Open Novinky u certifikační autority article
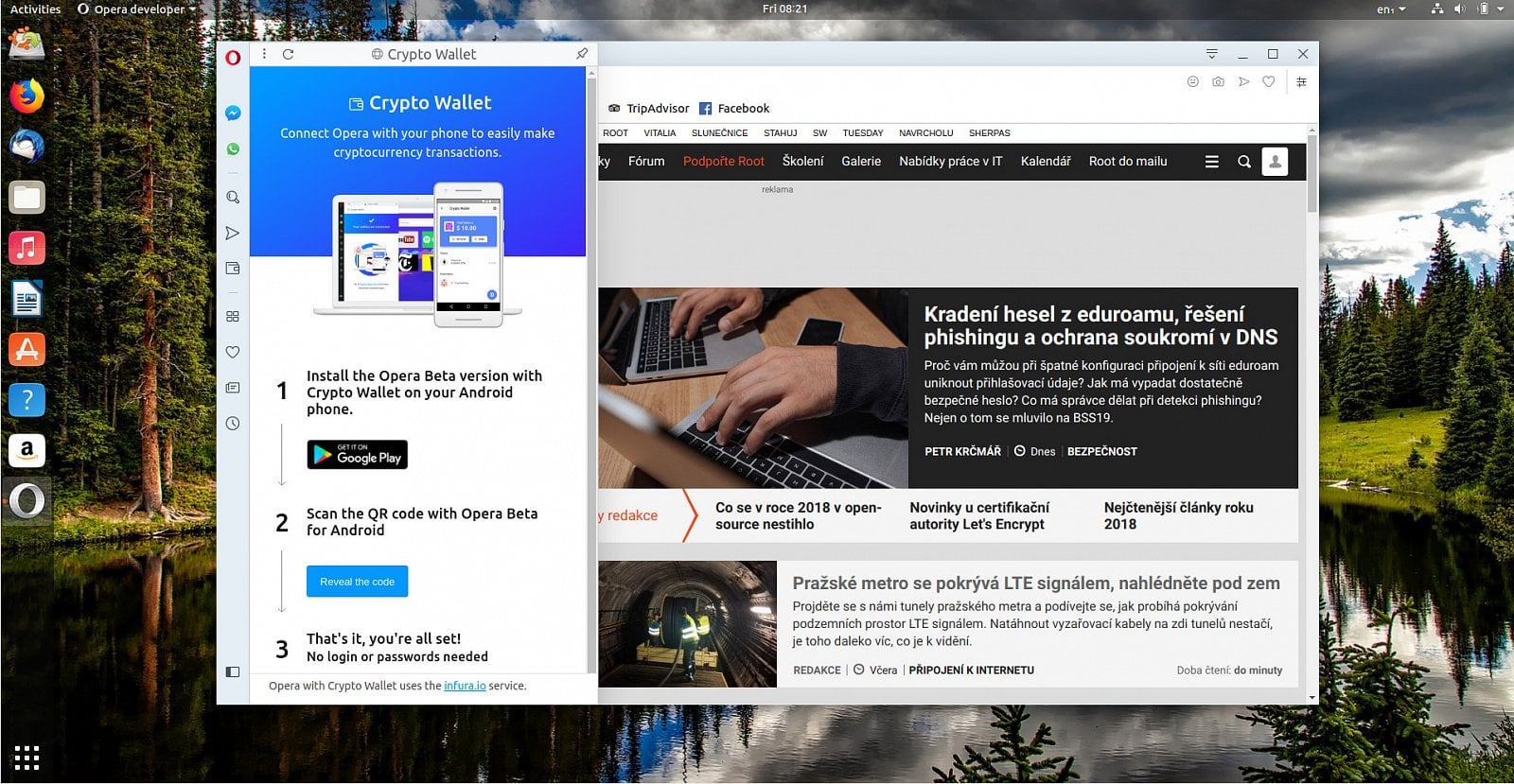Screen dimensions: 1514x784 click(979, 515)
